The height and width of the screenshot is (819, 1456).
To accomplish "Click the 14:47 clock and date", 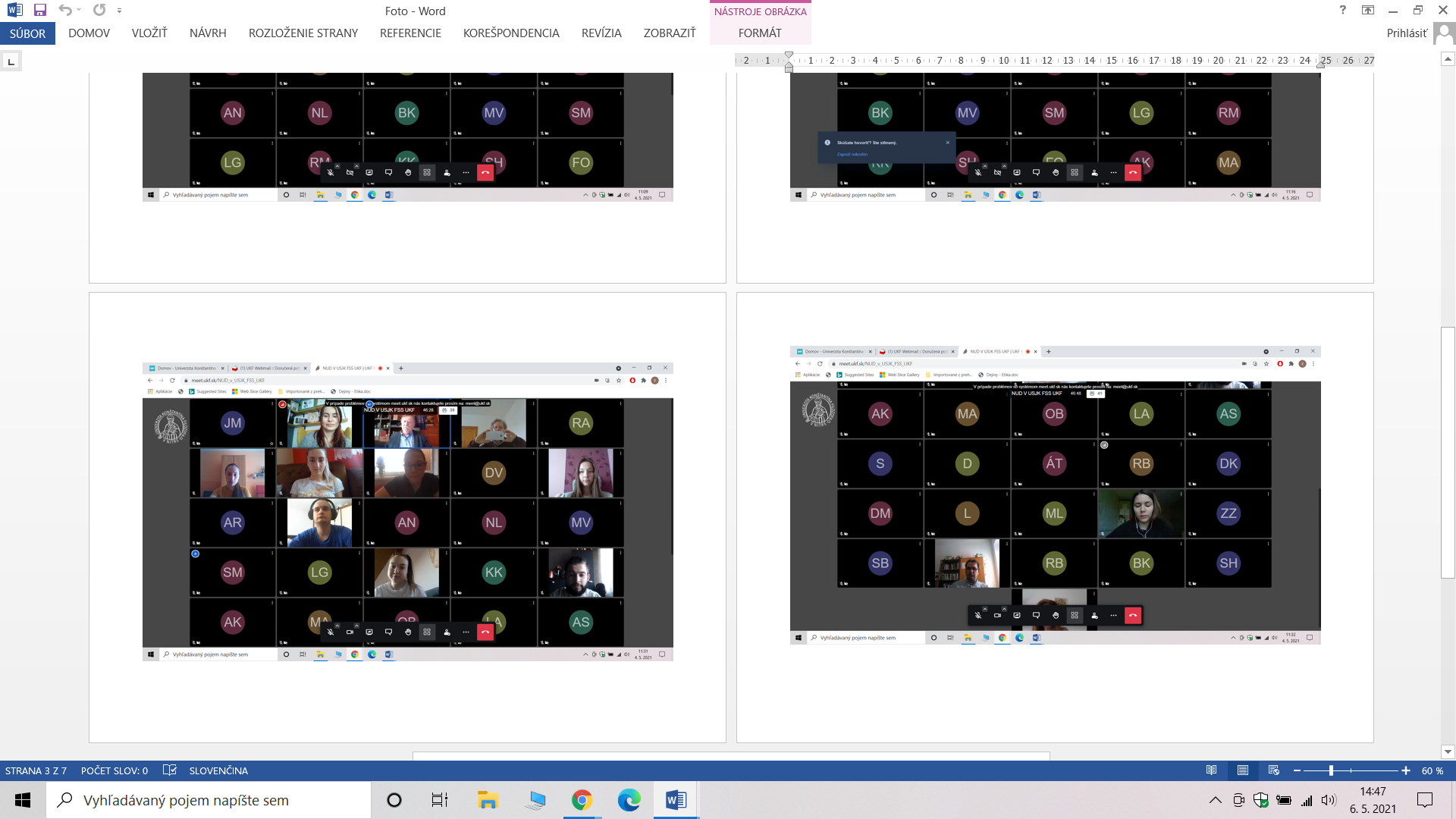I will pyautogui.click(x=1373, y=800).
